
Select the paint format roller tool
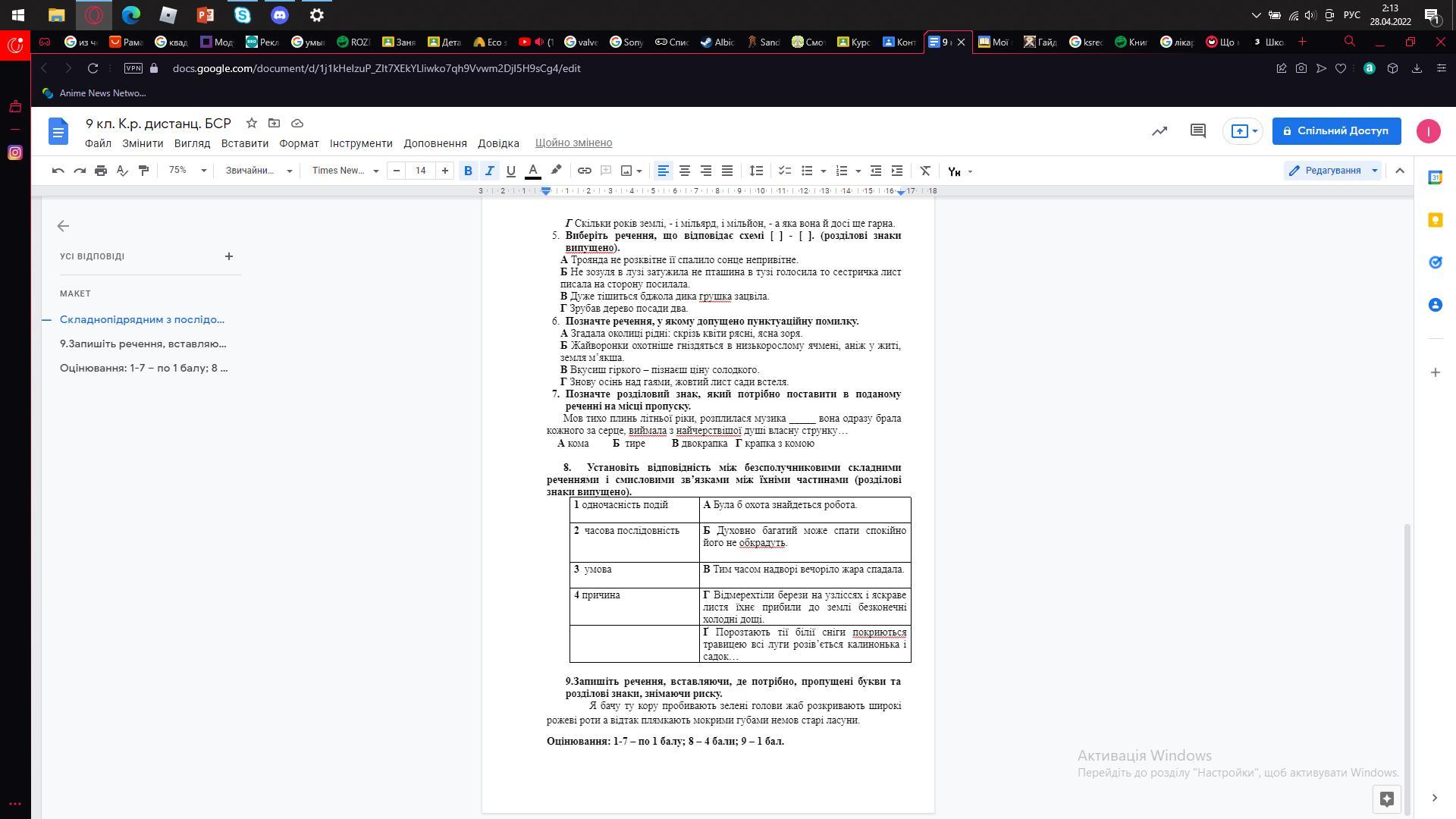click(143, 171)
